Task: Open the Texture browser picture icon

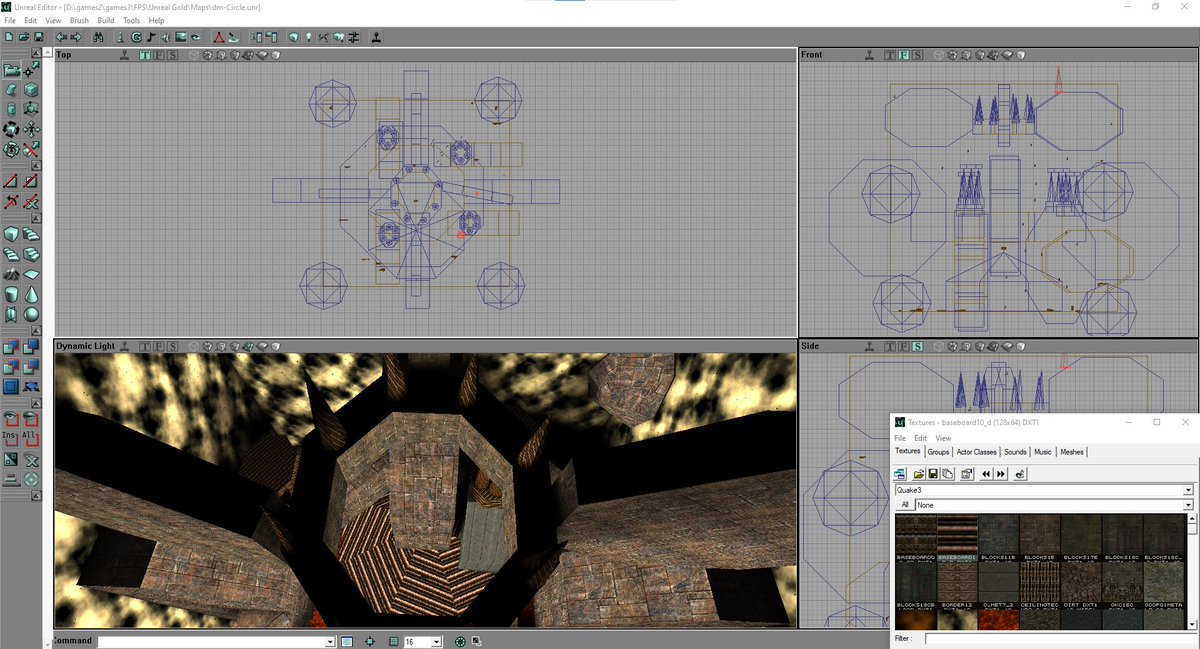Action: [181, 37]
